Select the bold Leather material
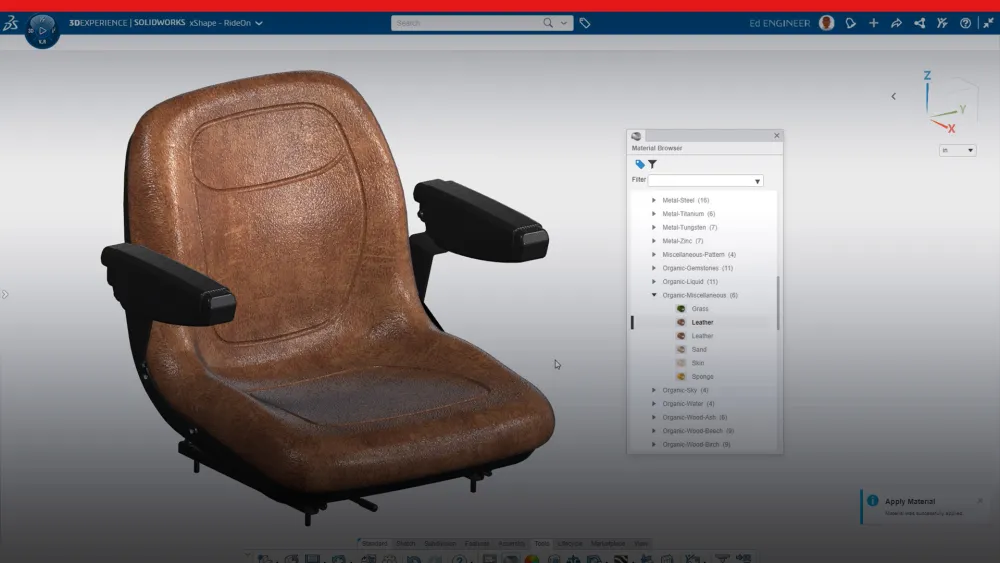 point(702,323)
